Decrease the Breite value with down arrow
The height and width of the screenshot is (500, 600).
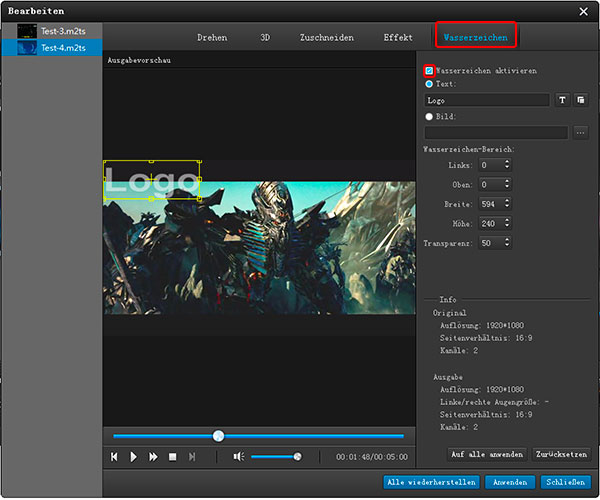coord(507,207)
